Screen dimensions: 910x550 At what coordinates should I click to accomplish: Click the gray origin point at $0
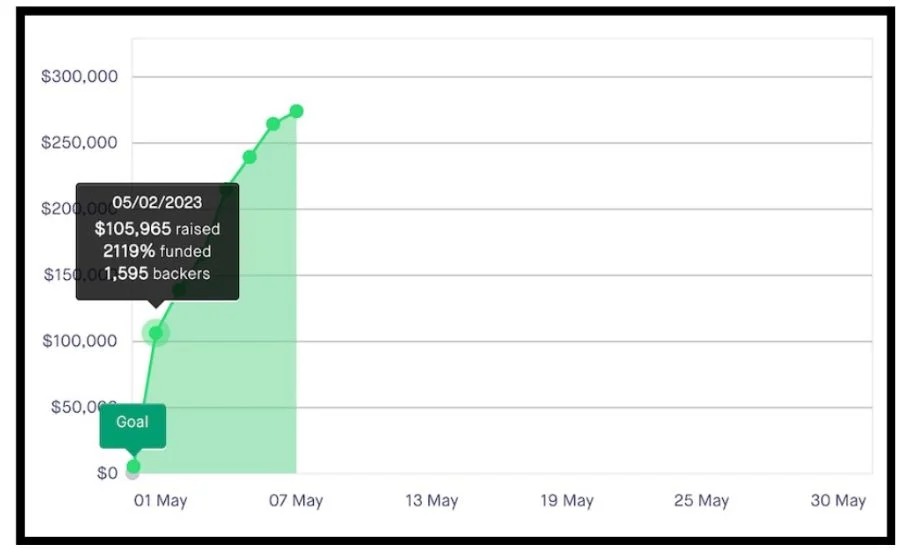click(132, 473)
